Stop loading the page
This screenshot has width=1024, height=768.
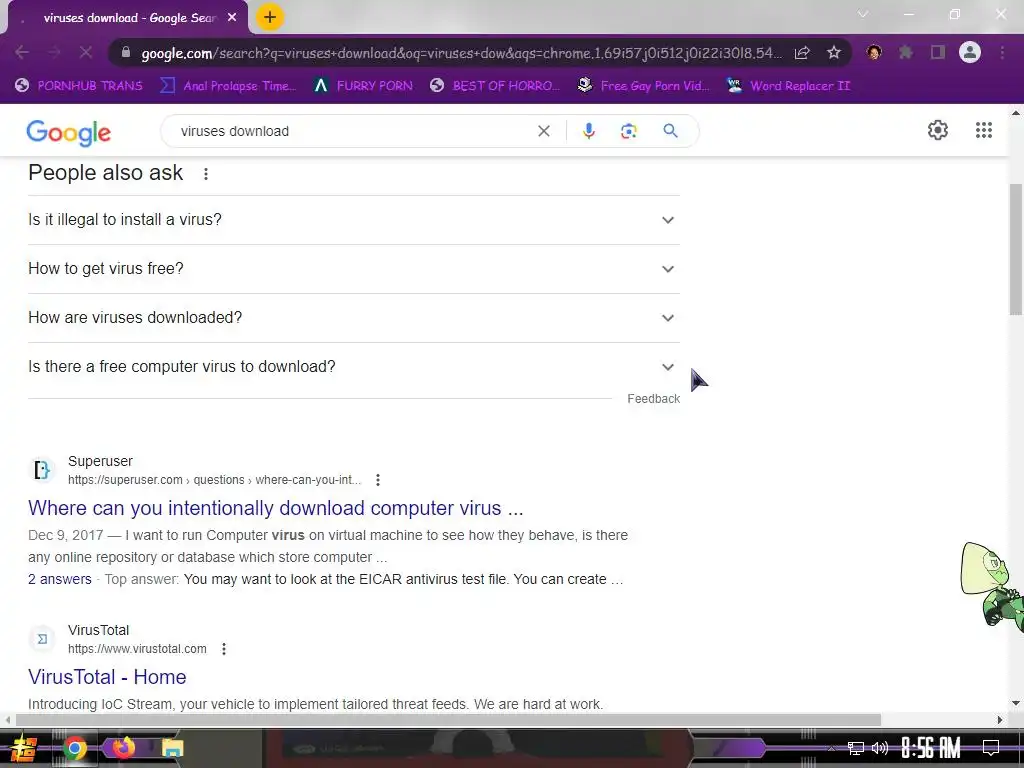[86, 52]
